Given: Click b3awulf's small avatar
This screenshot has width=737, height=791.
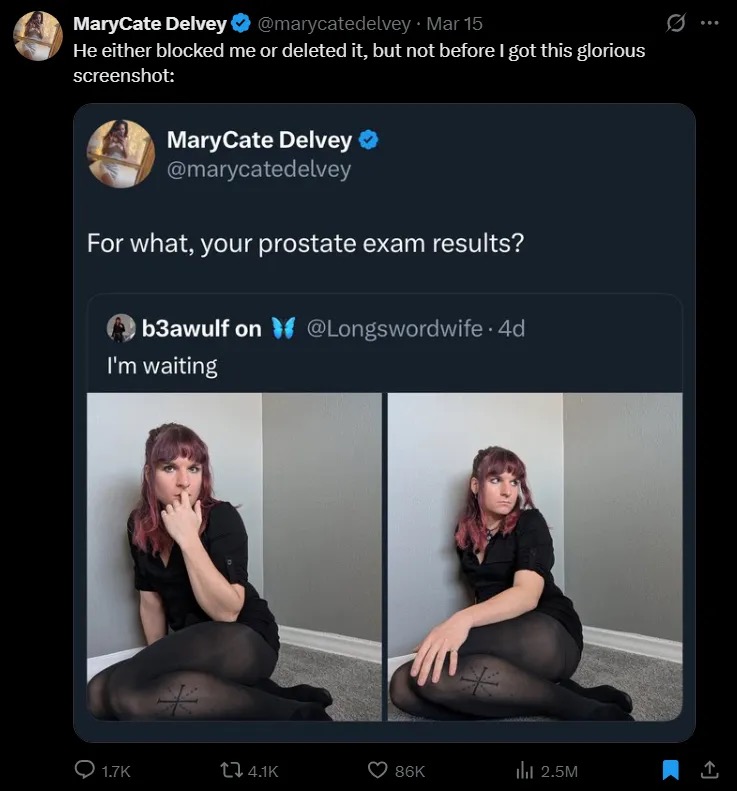Looking at the screenshot, I should (x=121, y=328).
